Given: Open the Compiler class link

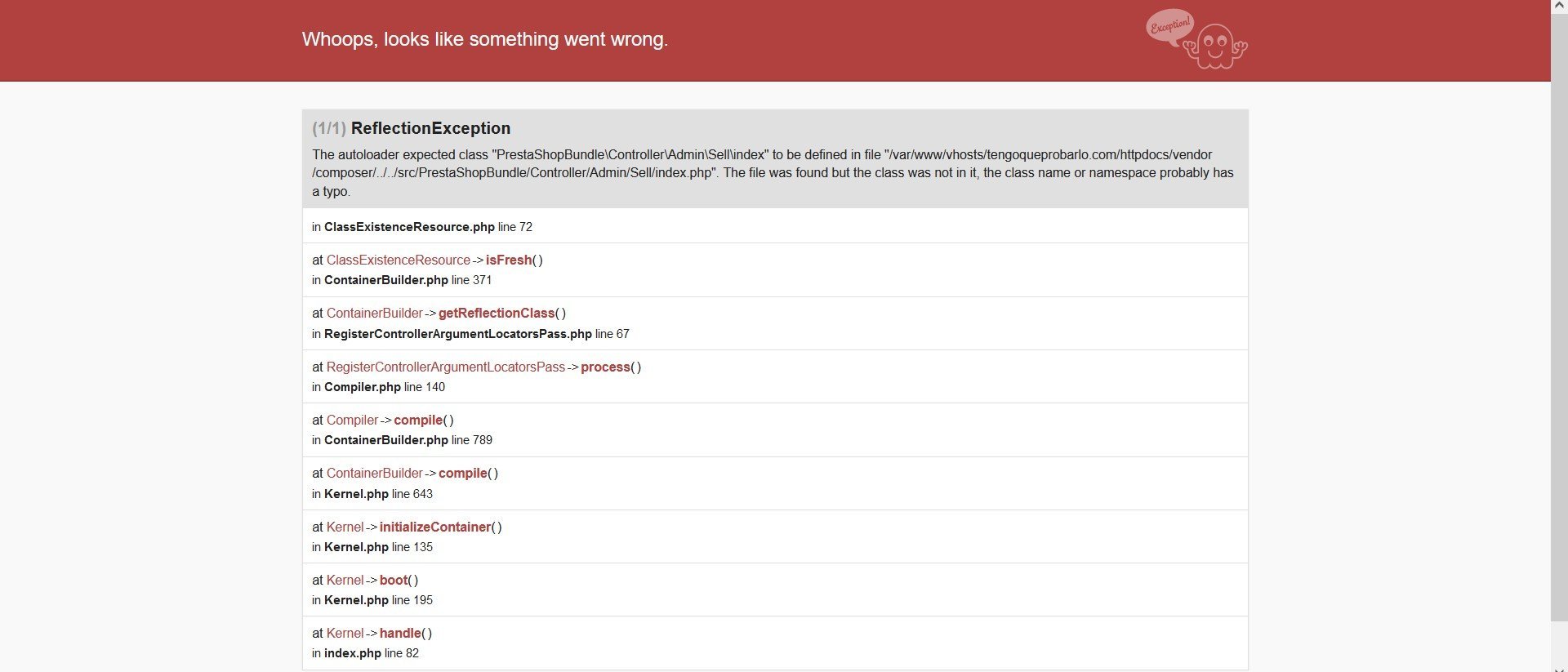Looking at the screenshot, I should pyautogui.click(x=352, y=420).
